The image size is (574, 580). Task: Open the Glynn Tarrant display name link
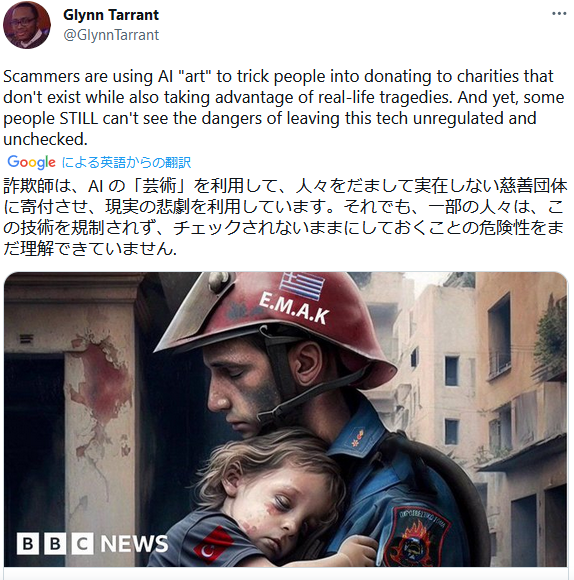(x=111, y=15)
